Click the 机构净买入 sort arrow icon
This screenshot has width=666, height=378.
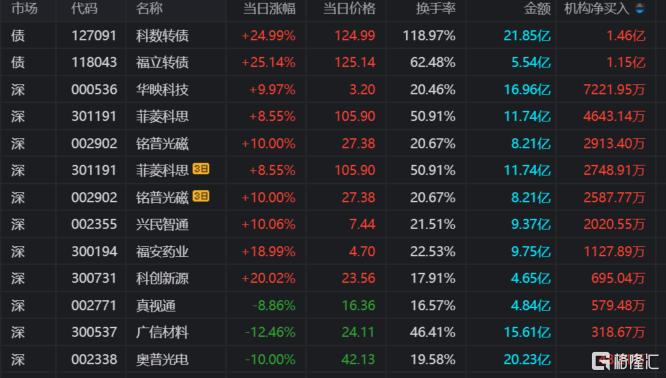pos(640,8)
